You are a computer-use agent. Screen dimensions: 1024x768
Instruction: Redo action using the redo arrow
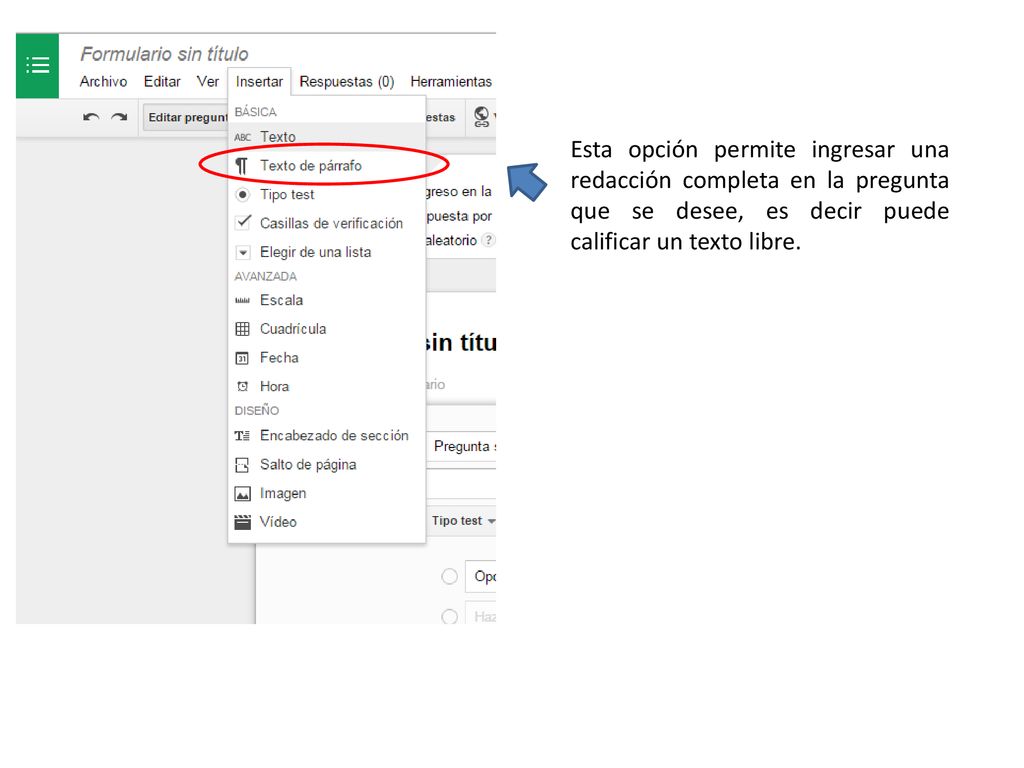point(119,118)
